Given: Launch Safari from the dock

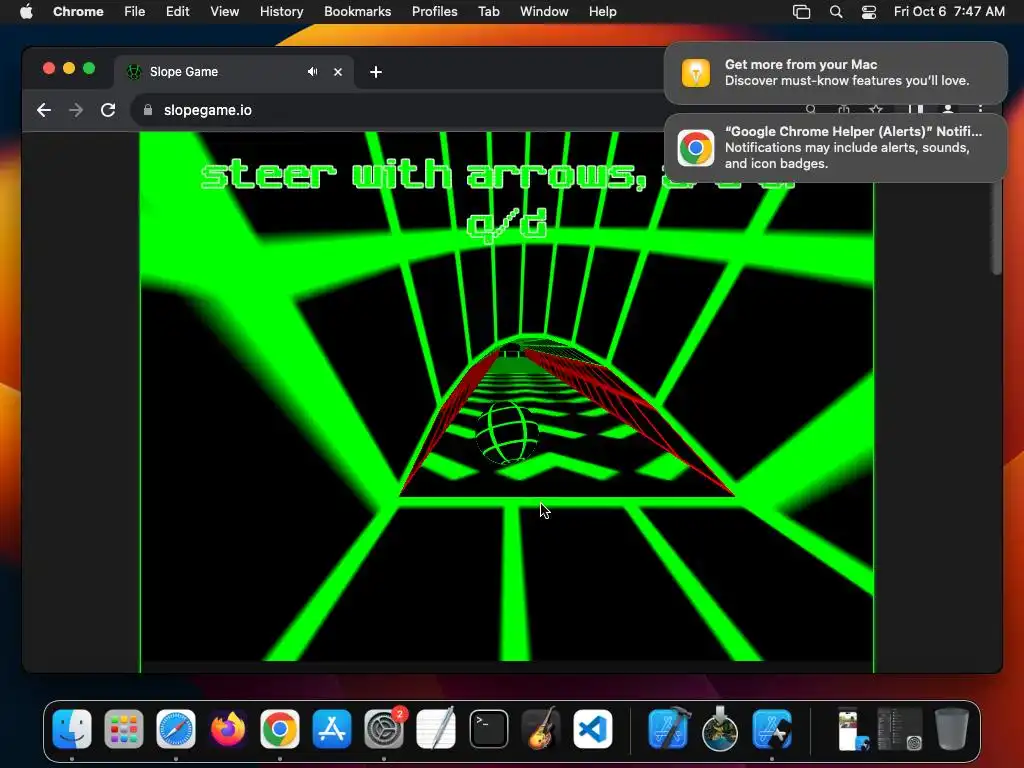Looking at the screenshot, I should [176, 729].
